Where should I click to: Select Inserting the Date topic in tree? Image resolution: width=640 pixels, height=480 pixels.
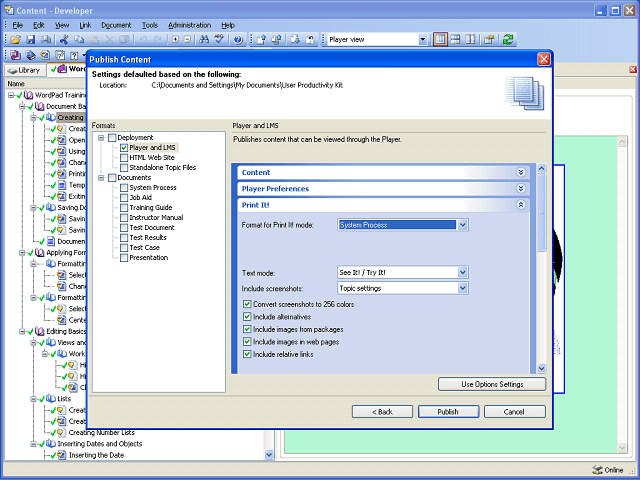pyautogui.click(x=96, y=455)
